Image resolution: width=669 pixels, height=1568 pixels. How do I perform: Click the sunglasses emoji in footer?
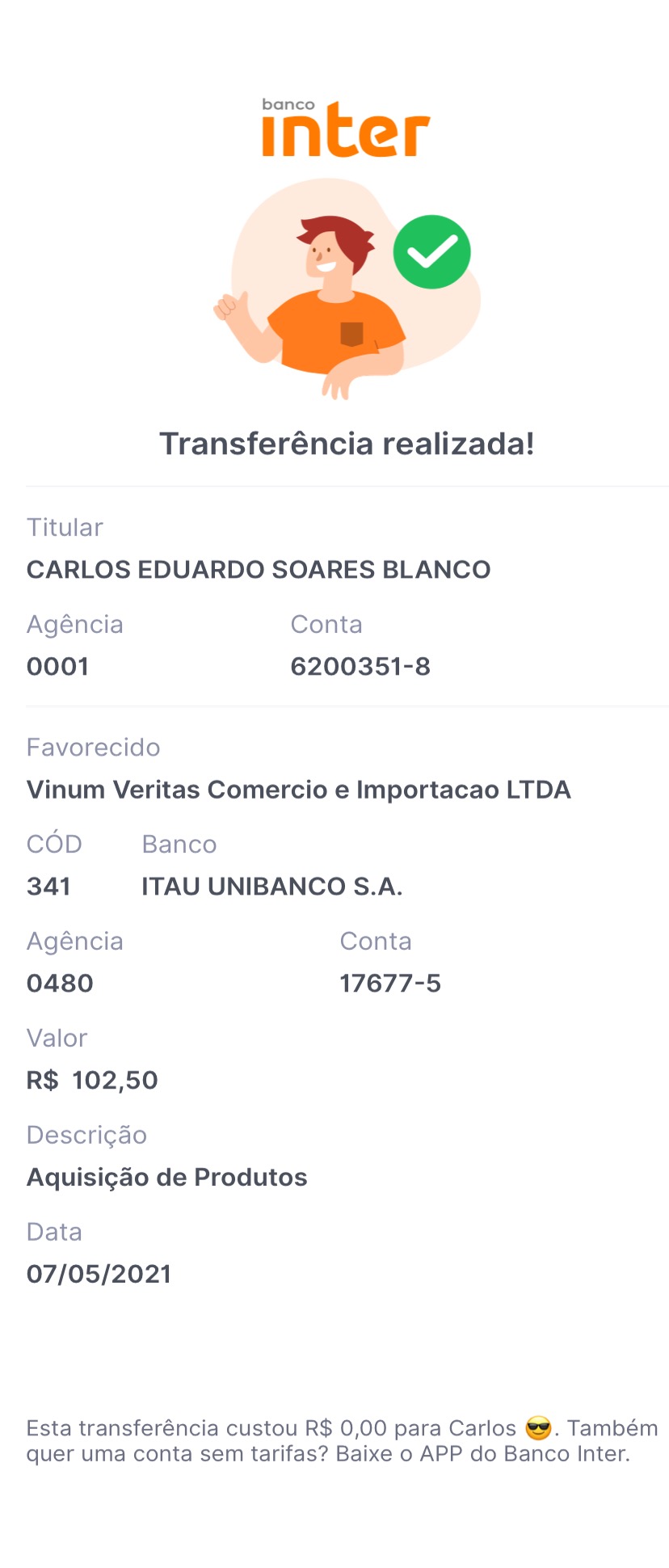[x=538, y=1428]
